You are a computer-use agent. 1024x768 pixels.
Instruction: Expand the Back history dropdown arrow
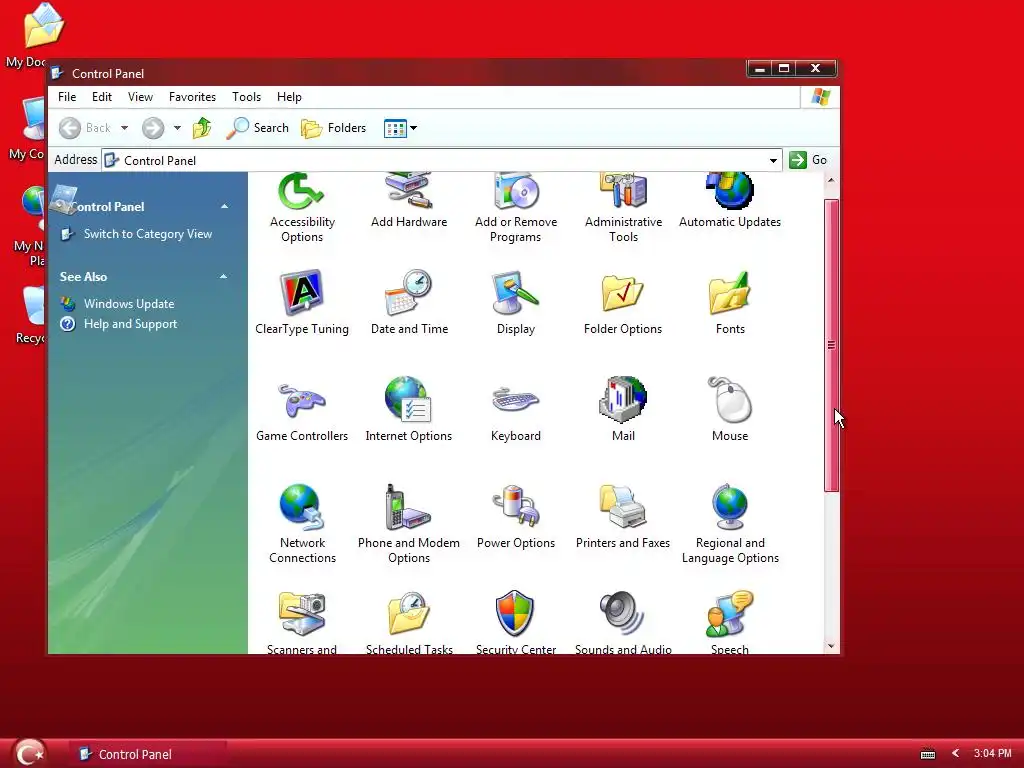pyautogui.click(x=124, y=128)
